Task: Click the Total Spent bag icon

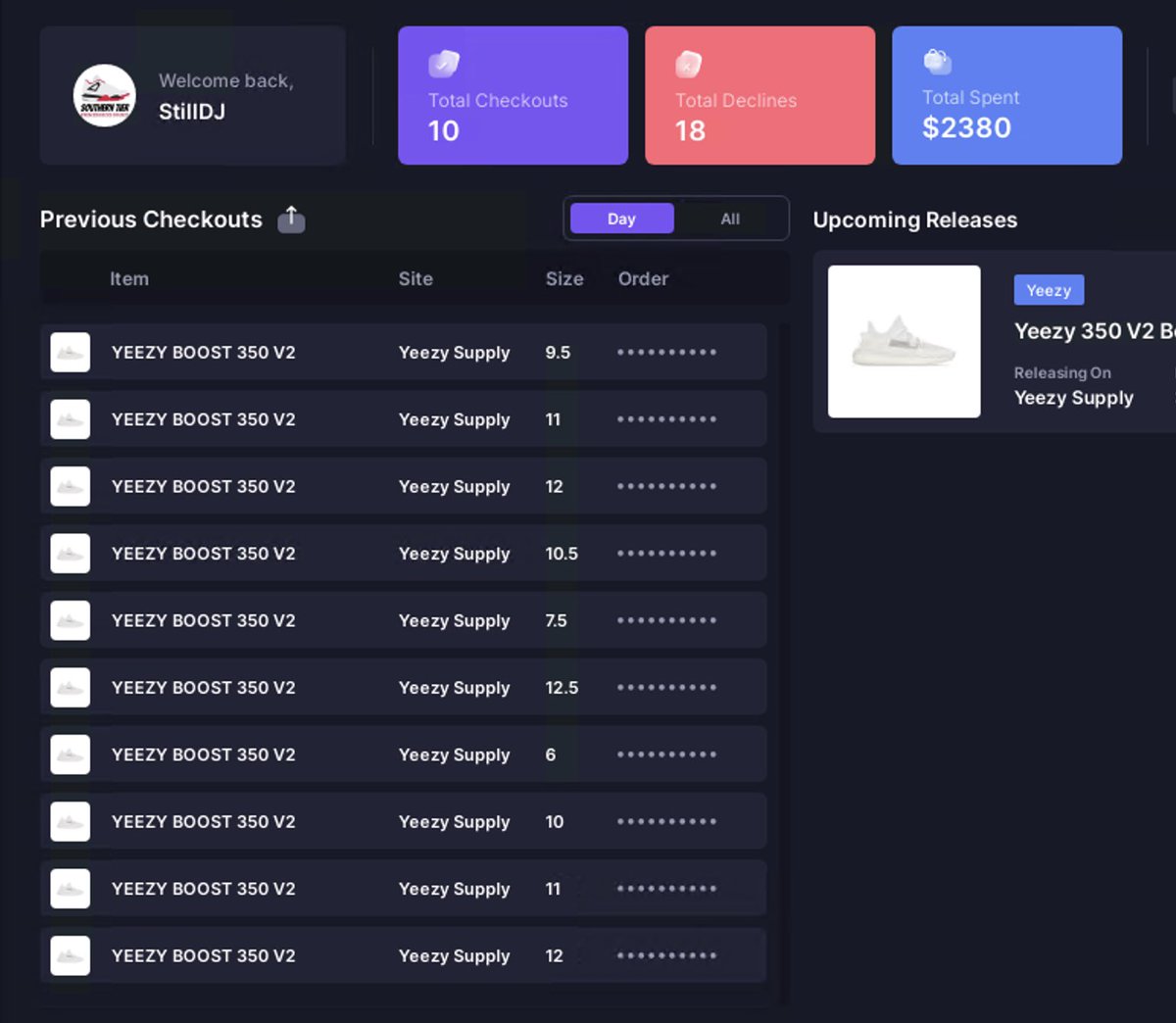Action: (x=937, y=62)
